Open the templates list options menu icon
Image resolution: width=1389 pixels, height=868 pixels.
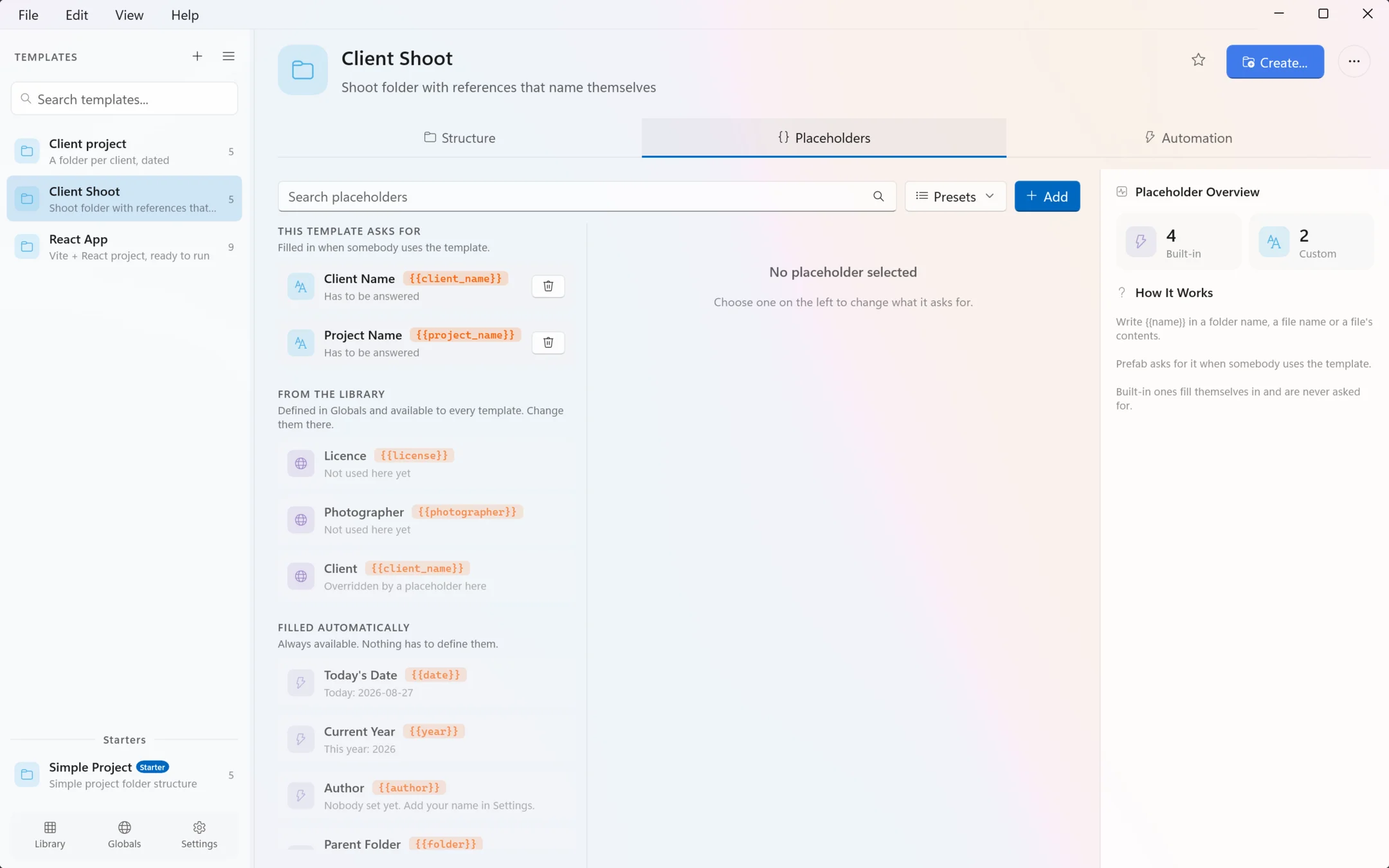click(228, 57)
